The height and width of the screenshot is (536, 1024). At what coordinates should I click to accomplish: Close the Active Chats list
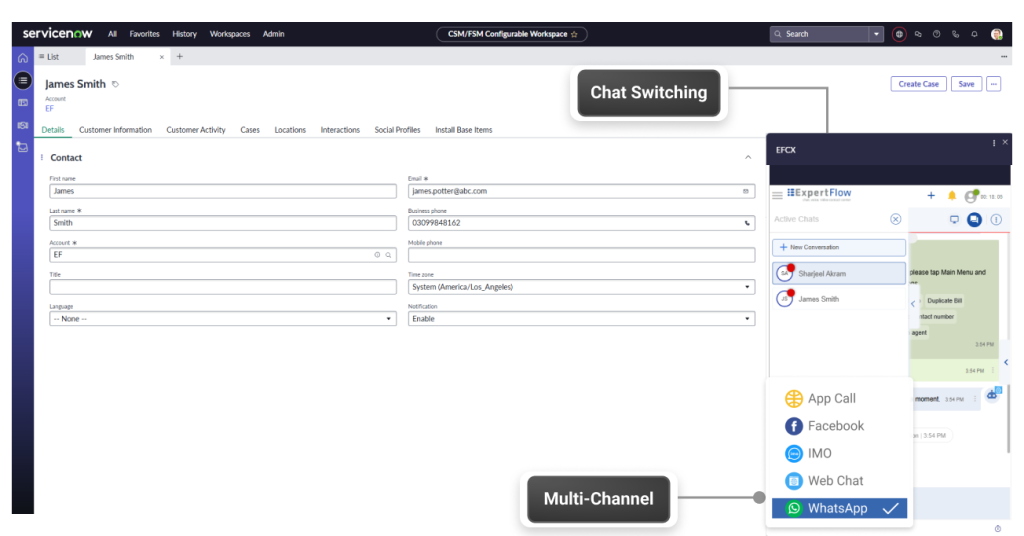(895, 219)
